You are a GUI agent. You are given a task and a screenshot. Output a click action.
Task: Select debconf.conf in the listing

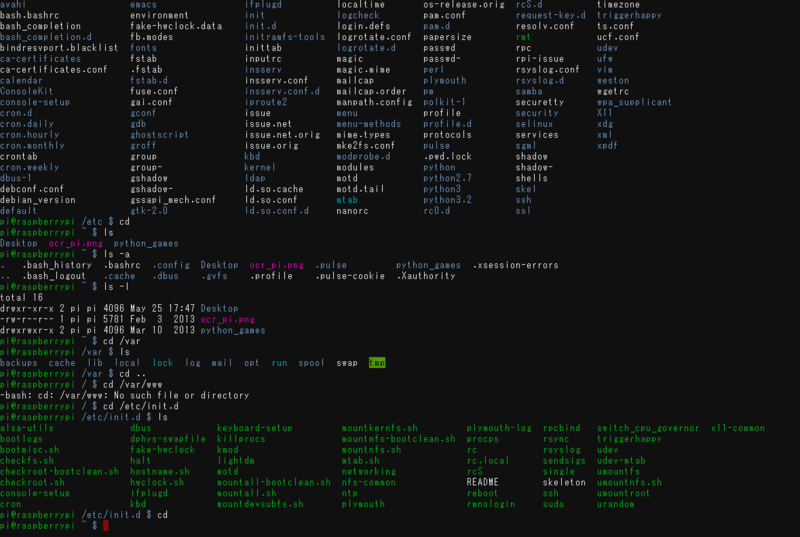click(32, 189)
